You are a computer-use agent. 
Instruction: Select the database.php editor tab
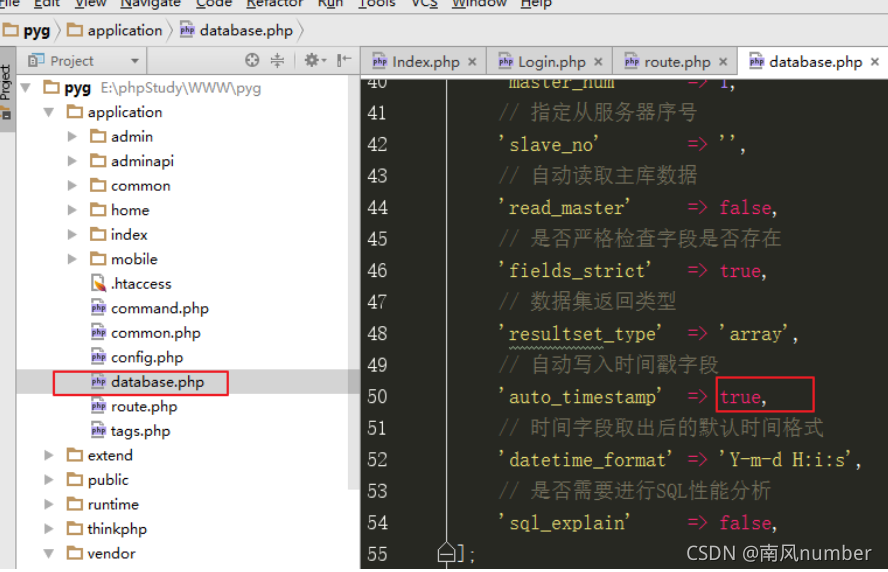tap(814, 62)
